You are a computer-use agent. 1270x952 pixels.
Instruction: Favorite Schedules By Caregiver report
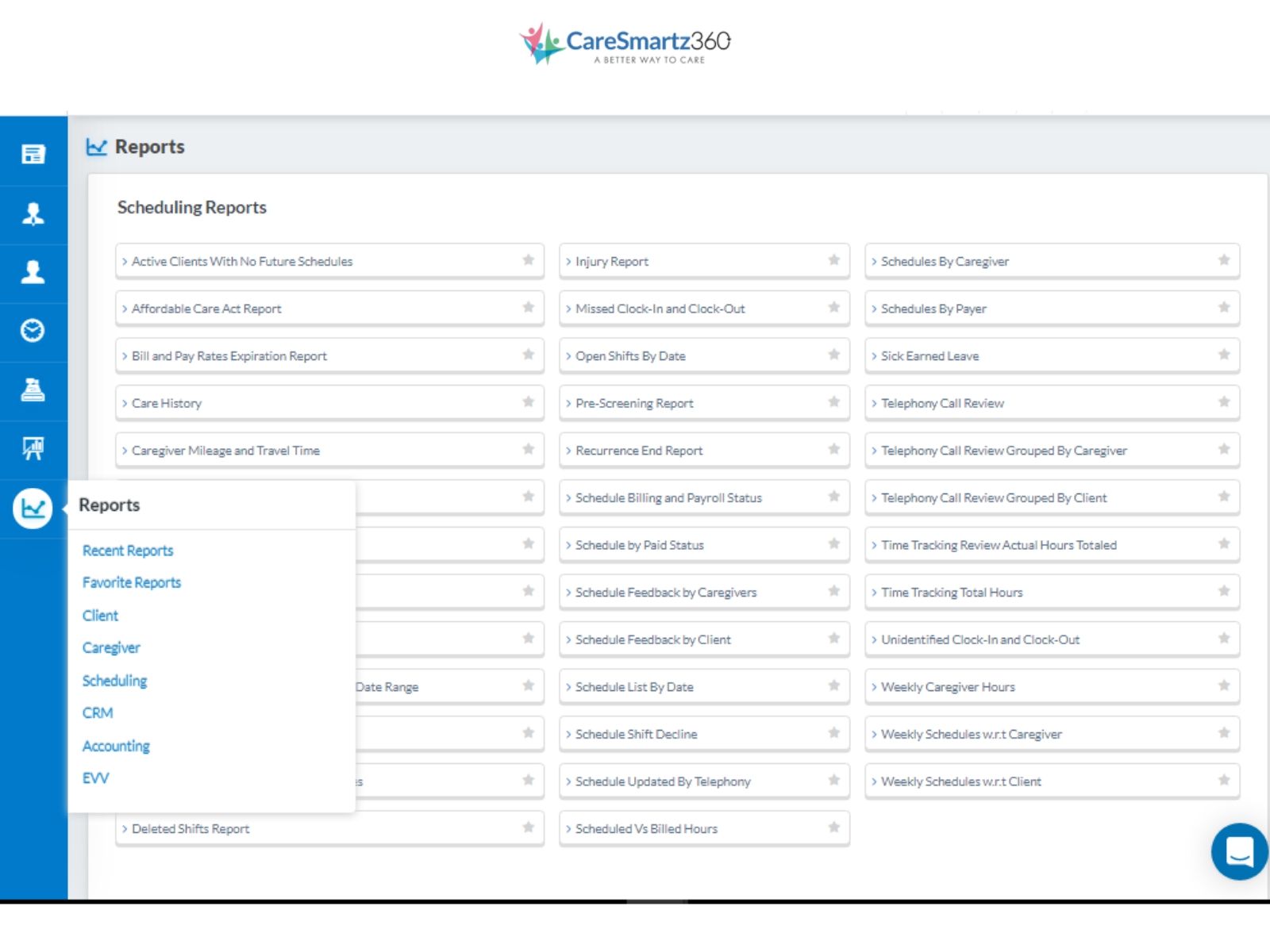click(x=1224, y=260)
